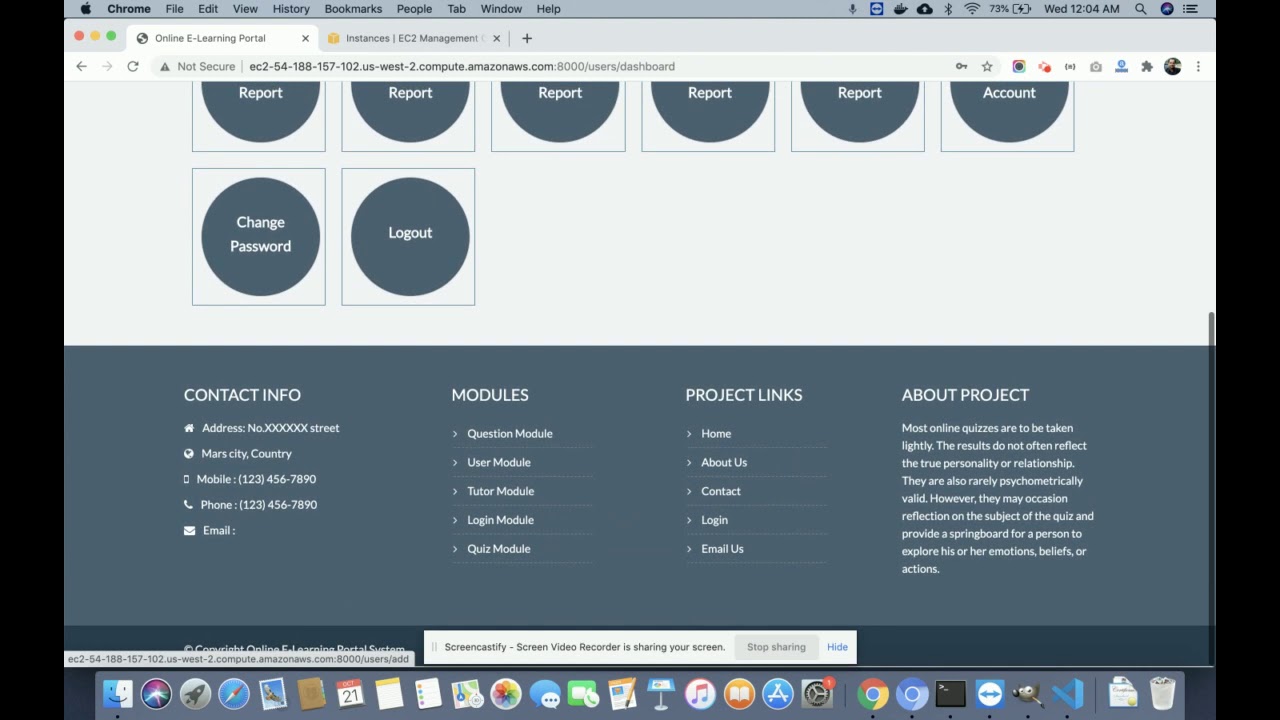Click the browser back arrow
The width and height of the screenshot is (1280, 720).
(x=82, y=66)
